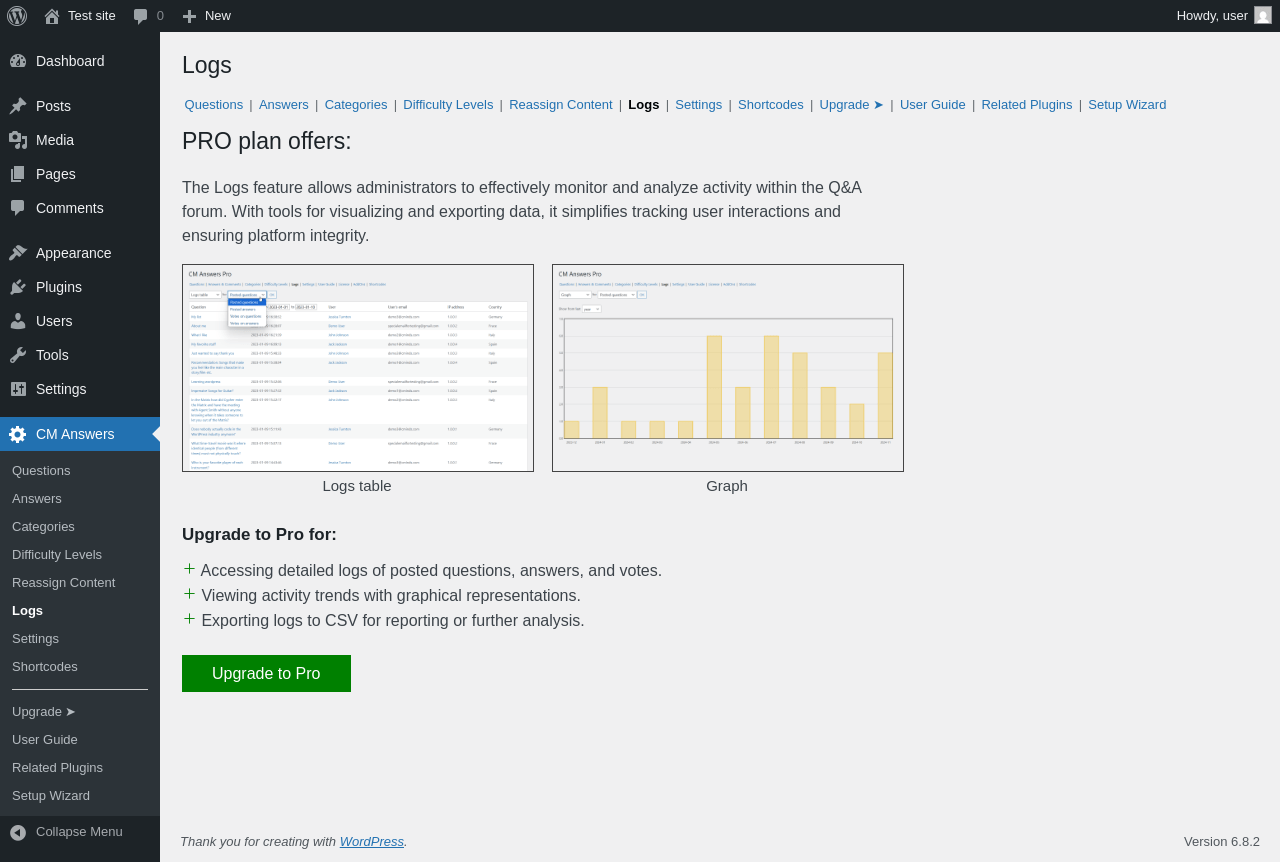1280x862 pixels.
Task: Click the Pages icon in sidebar
Action: click(18, 174)
